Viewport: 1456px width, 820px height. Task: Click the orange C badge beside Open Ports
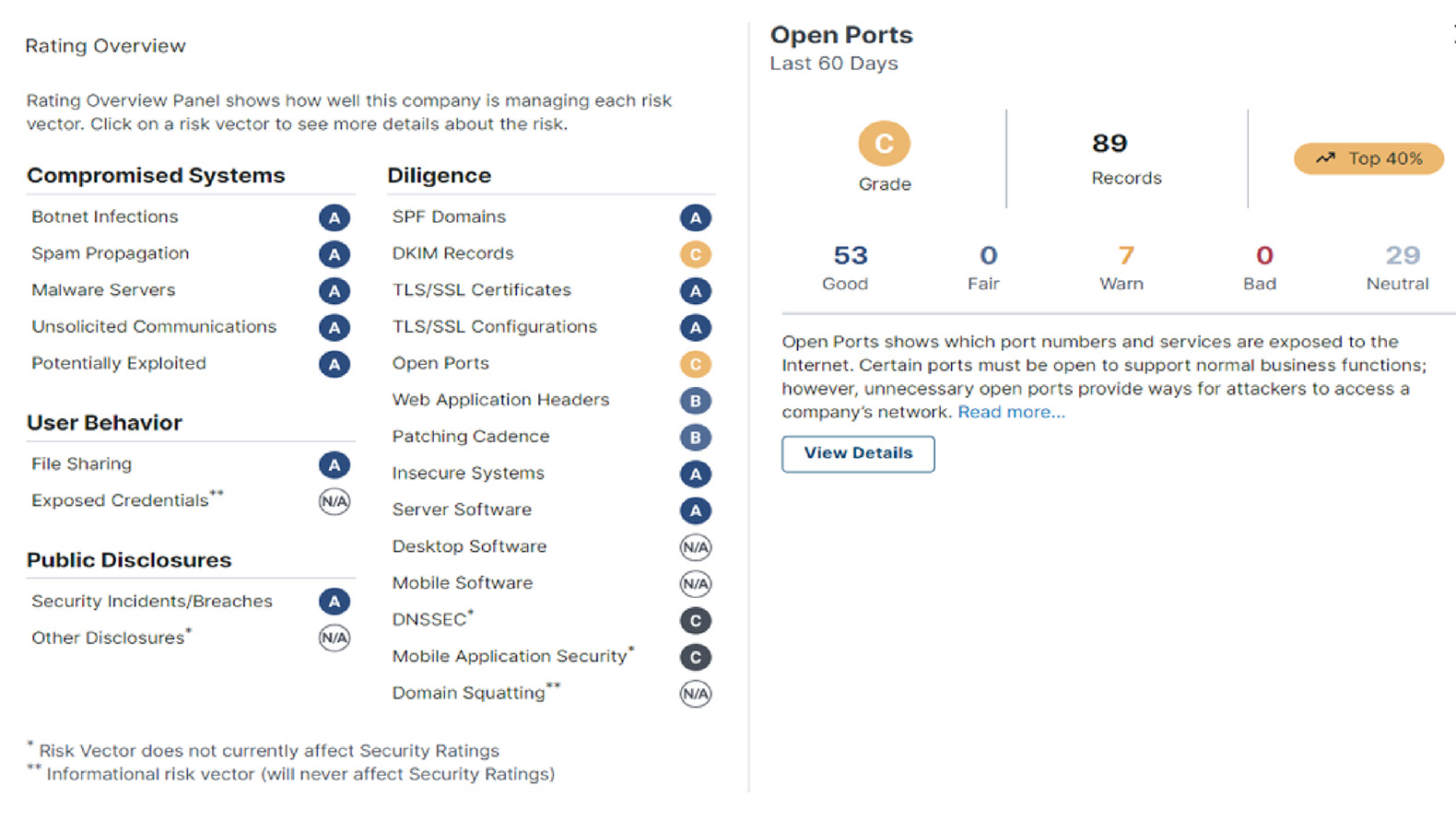point(696,365)
